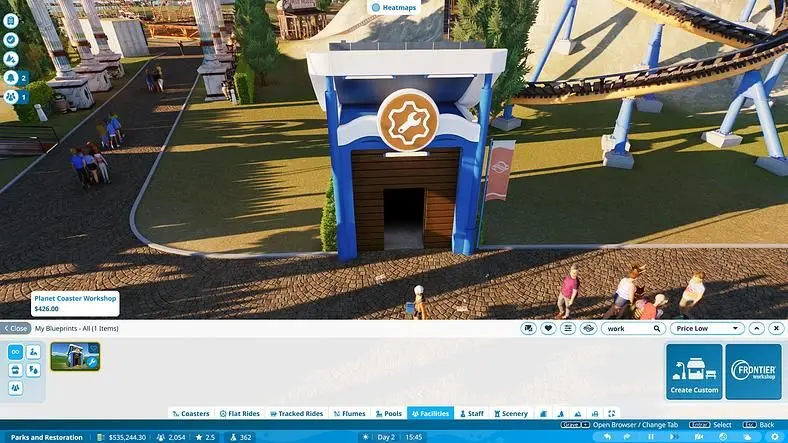The image size is (788, 443).
Task: Pick the Planet Coaster Workshop blueprint thumbnail
Action: point(75,356)
